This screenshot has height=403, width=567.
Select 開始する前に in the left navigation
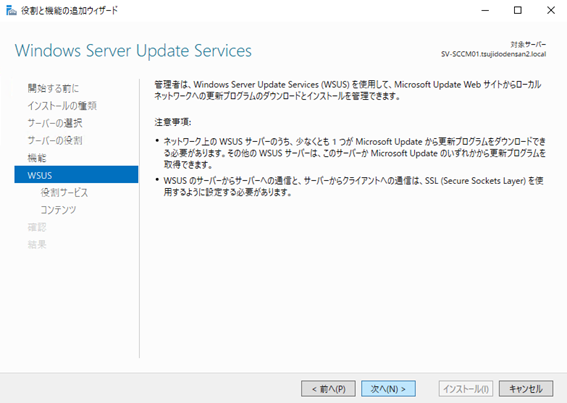pyautogui.click(x=53, y=88)
